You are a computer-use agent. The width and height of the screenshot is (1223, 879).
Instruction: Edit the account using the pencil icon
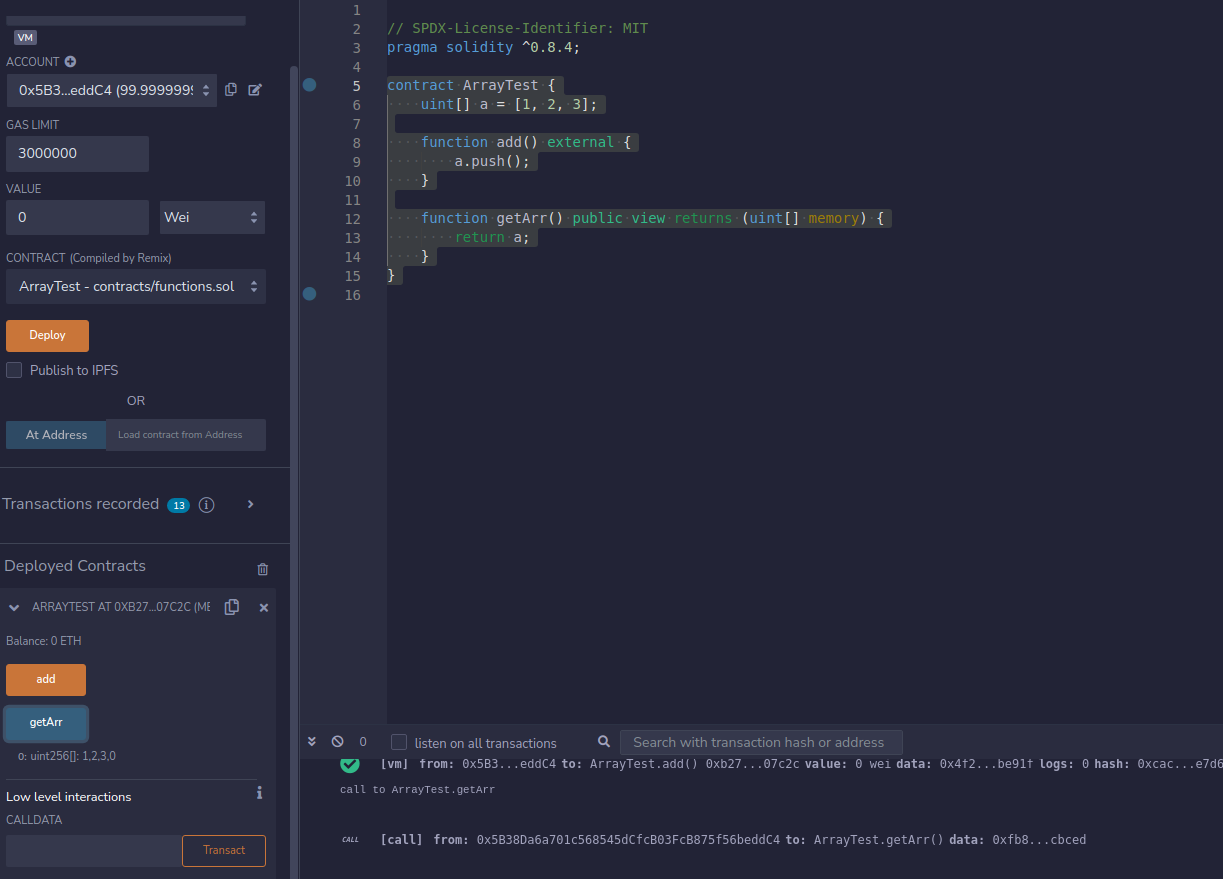click(x=255, y=89)
